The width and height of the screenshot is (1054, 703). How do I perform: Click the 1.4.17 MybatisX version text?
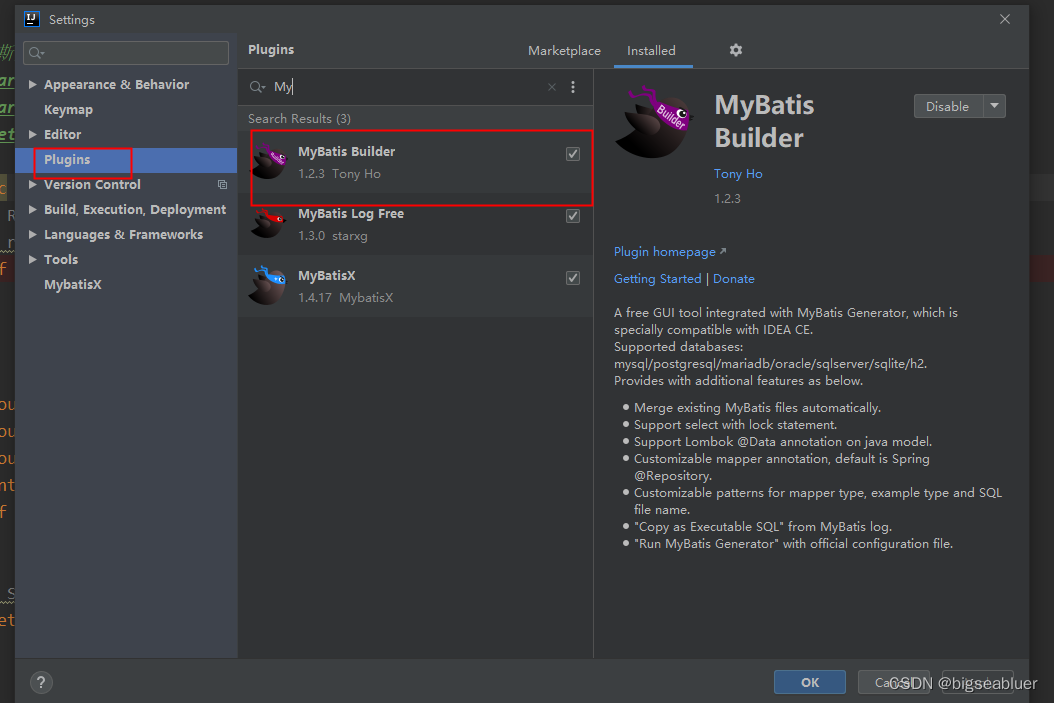pos(346,298)
